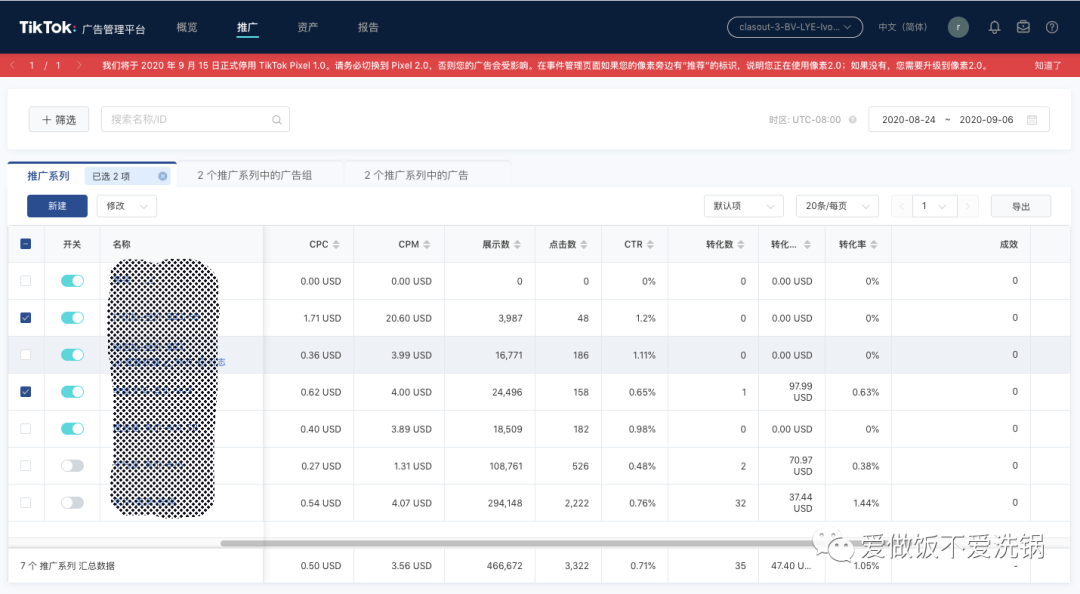The height and width of the screenshot is (594, 1080).
Task: Open the 默认项 dropdown
Action: point(743,205)
